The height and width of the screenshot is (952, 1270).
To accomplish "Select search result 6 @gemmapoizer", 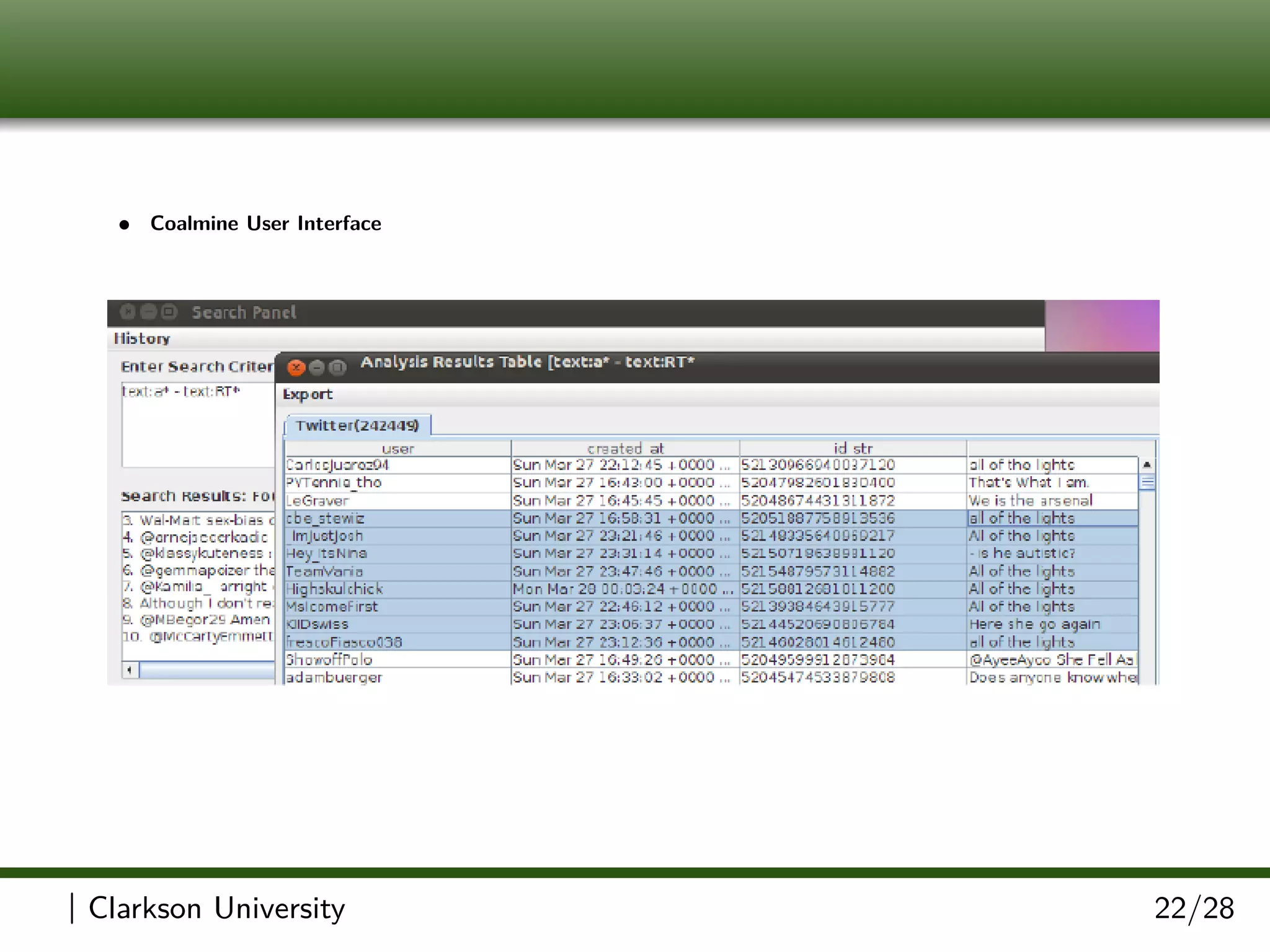I will pos(198,570).
